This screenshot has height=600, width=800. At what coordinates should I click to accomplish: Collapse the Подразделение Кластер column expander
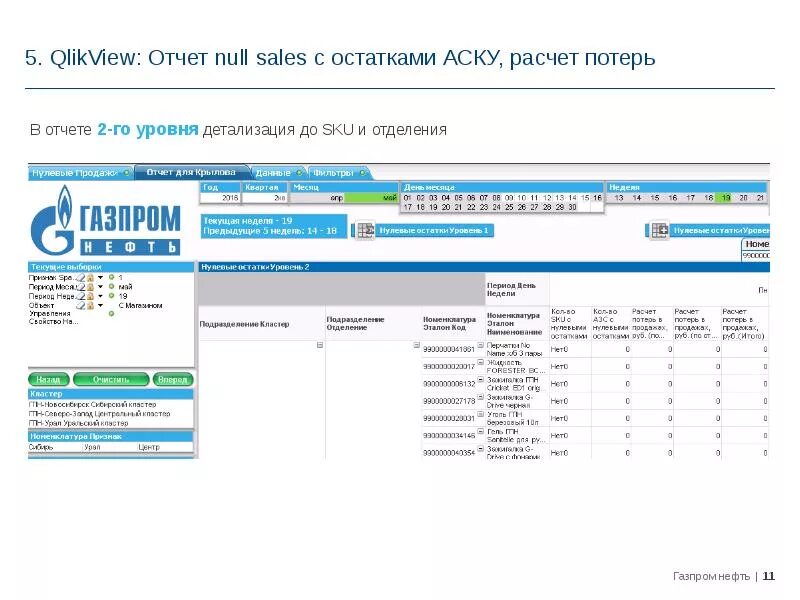(x=320, y=345)
